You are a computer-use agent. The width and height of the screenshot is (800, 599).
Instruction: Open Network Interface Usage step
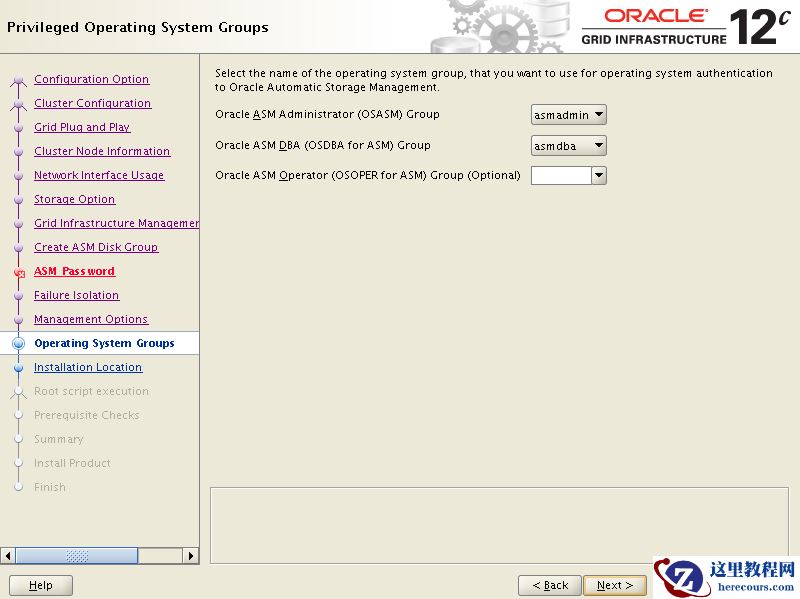(99, 175)
